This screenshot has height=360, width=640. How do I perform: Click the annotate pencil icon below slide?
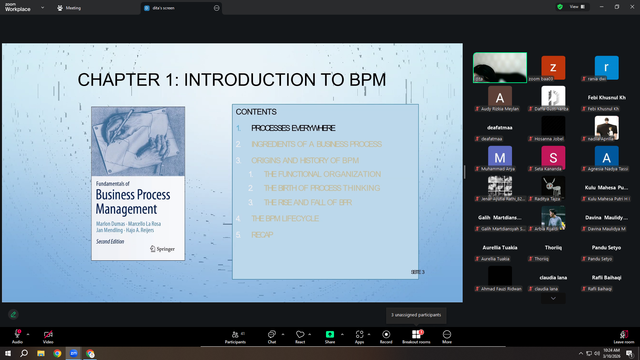(x=13, y=314)
